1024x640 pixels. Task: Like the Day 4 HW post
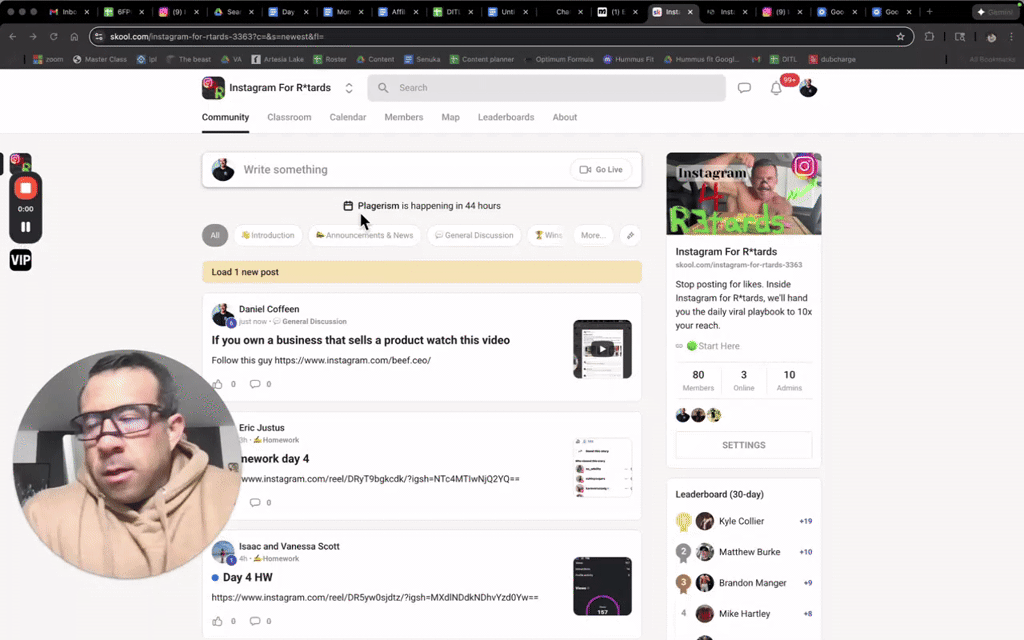[217, 621]
